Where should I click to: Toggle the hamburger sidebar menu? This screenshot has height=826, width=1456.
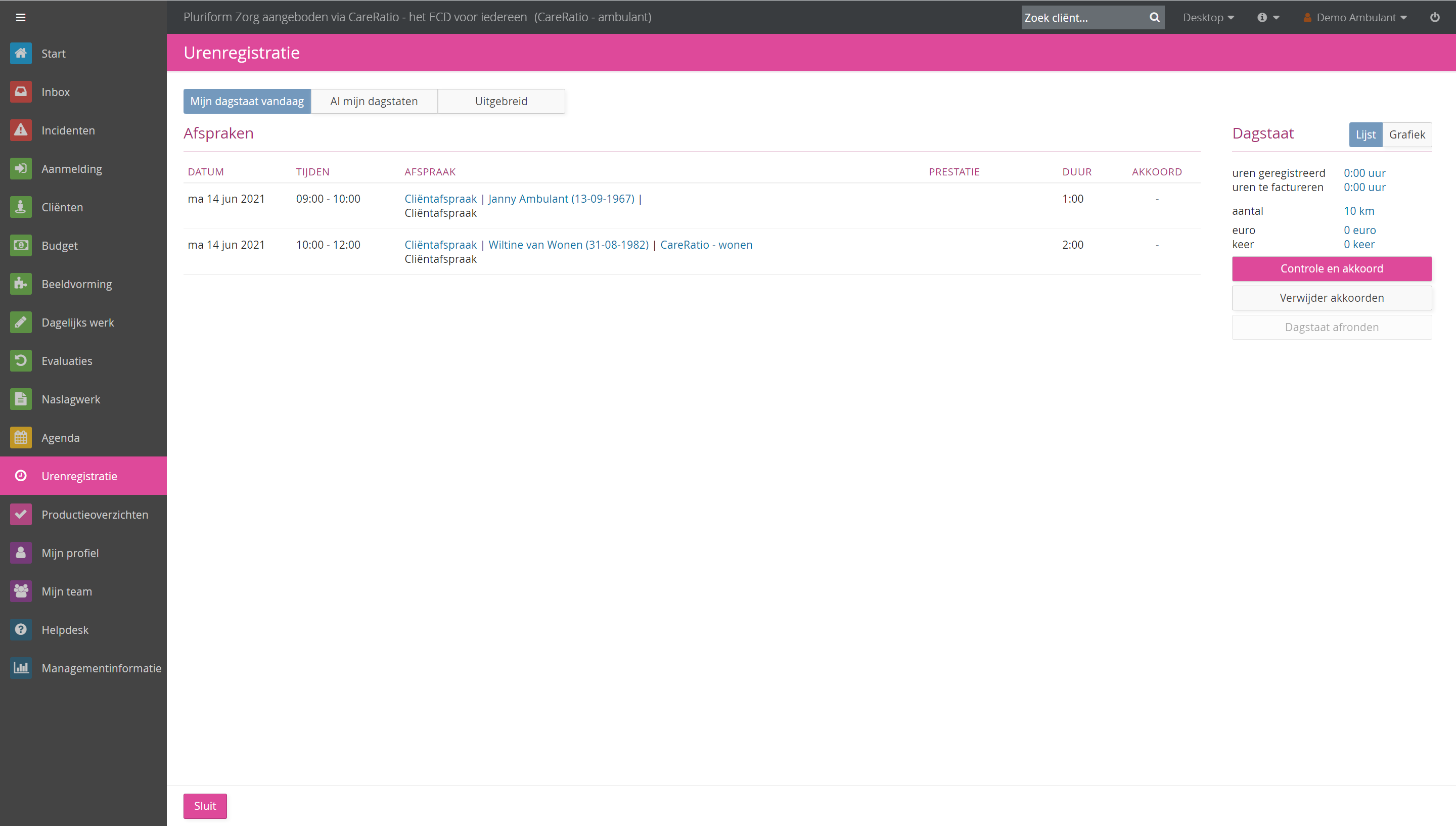tap(20, 18)
